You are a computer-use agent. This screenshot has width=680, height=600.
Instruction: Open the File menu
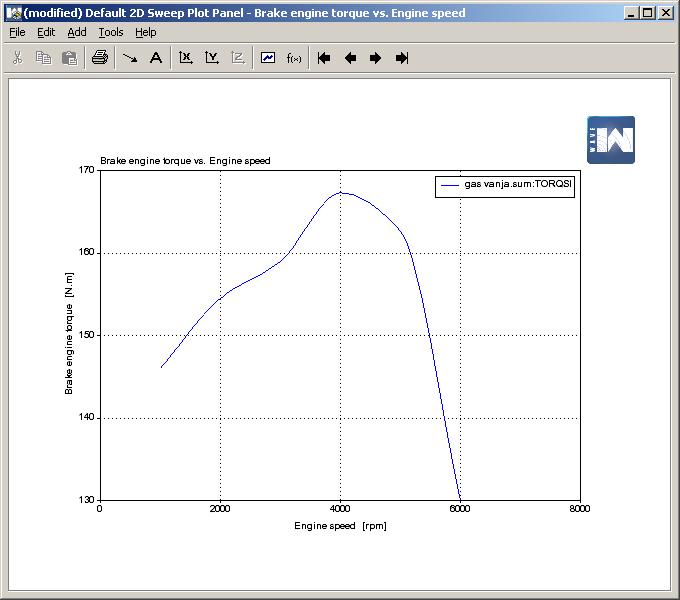pyautogui.click(x=17, y=32)
